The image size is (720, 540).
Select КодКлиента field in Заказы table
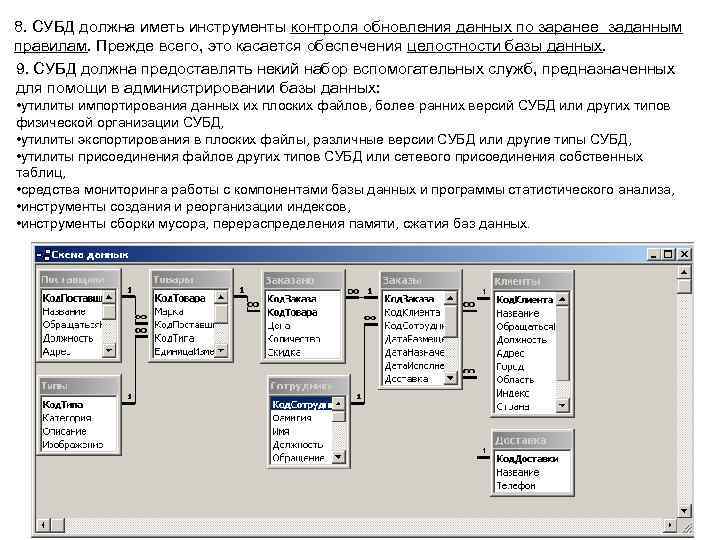coord(414,312)
